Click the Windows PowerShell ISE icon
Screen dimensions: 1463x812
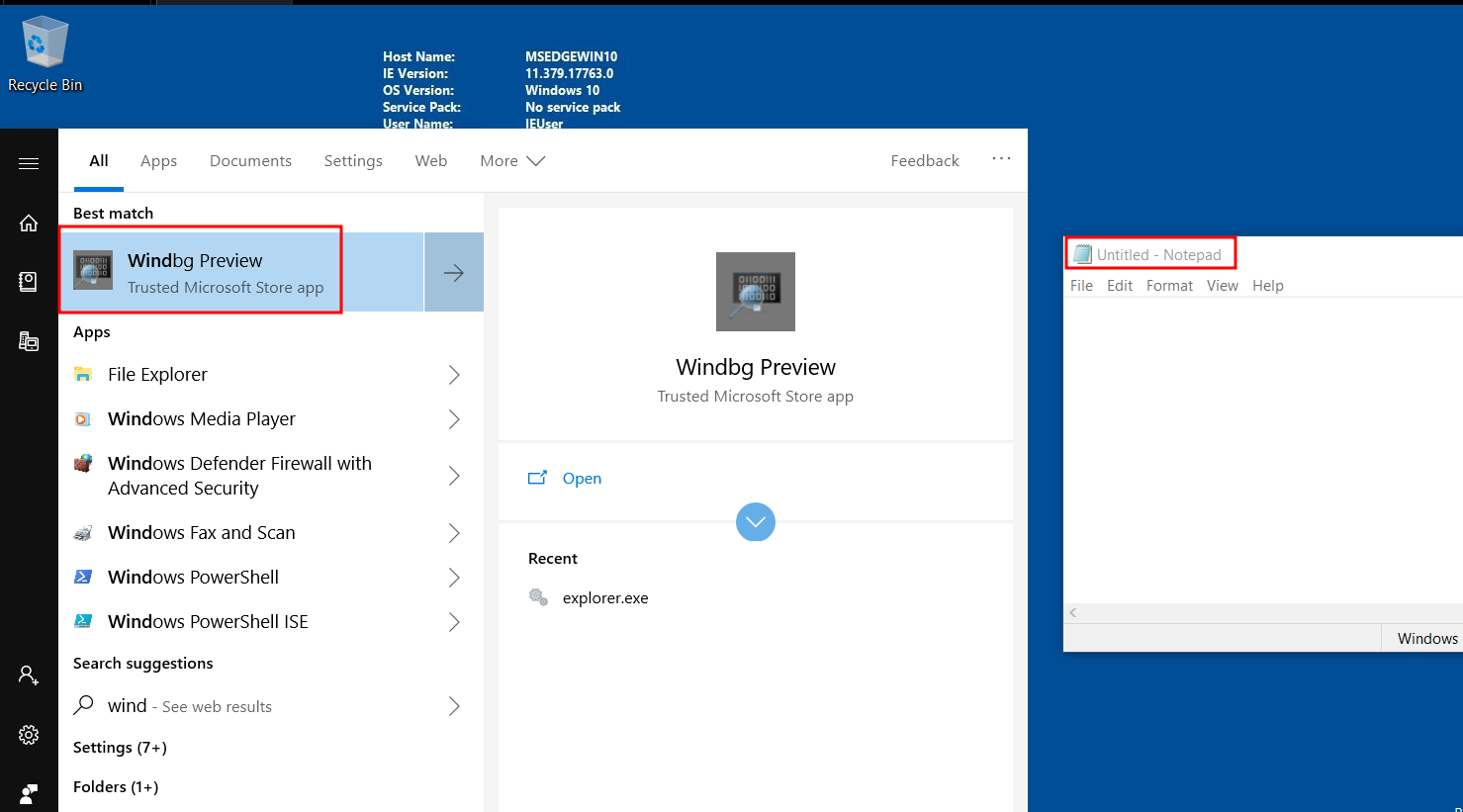click(x=83, y=621)
